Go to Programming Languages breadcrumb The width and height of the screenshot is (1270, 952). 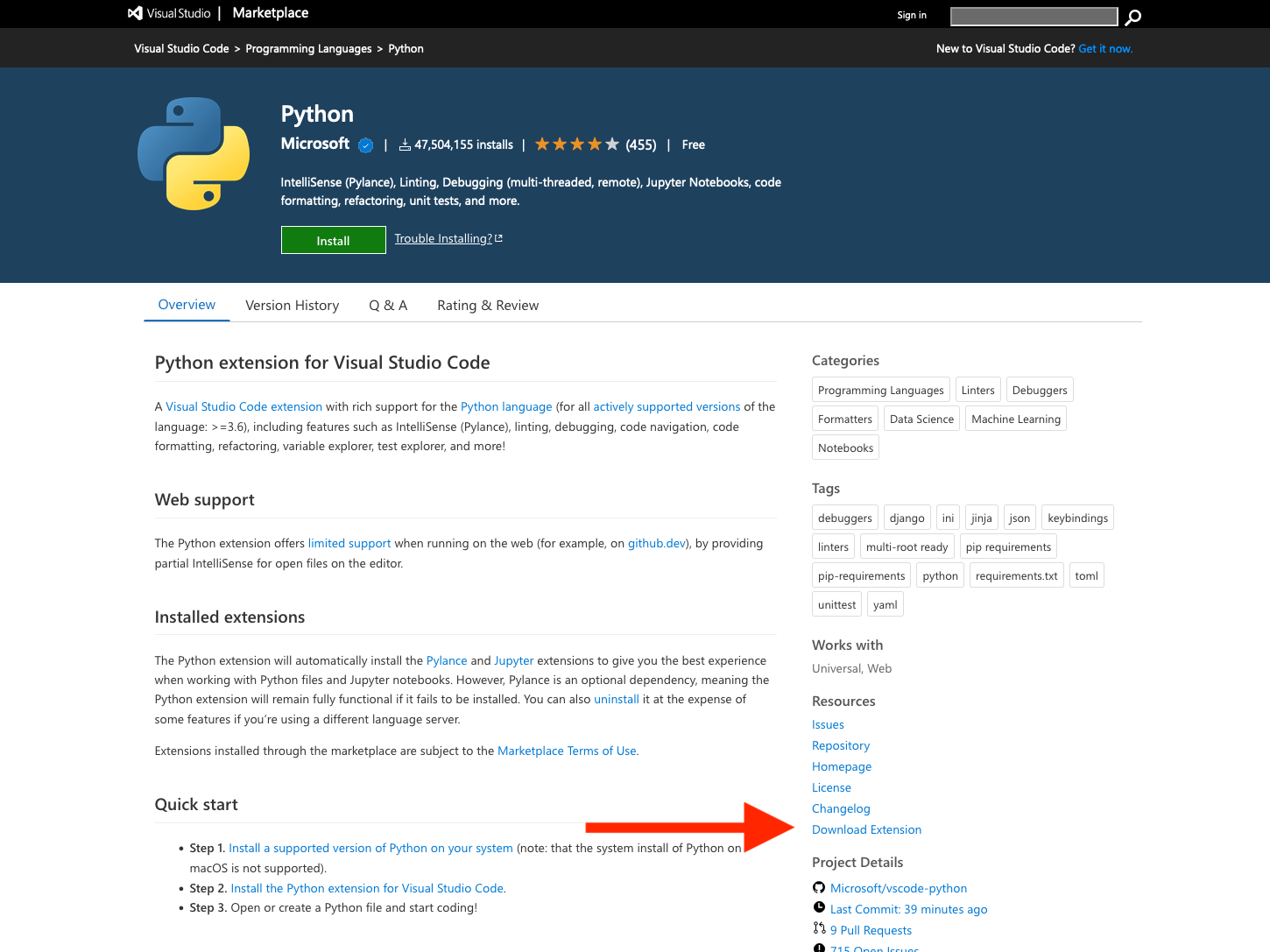[308, 49]
